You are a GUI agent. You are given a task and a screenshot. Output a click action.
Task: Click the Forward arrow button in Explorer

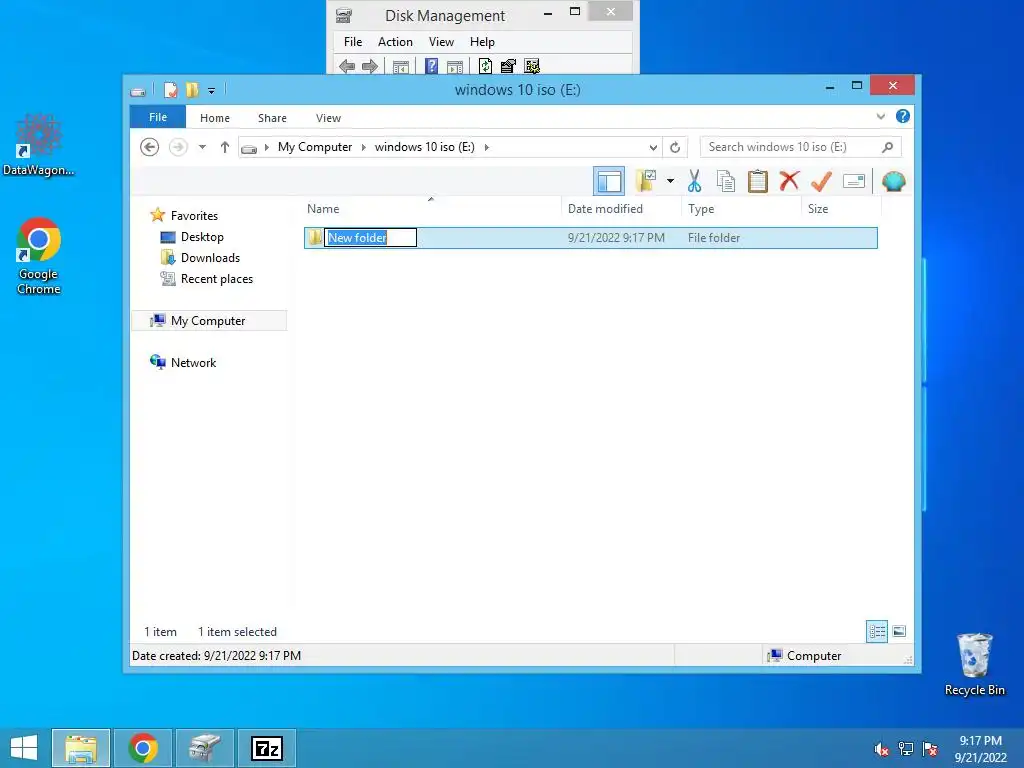pyautogui.click(x=178, y=147)
